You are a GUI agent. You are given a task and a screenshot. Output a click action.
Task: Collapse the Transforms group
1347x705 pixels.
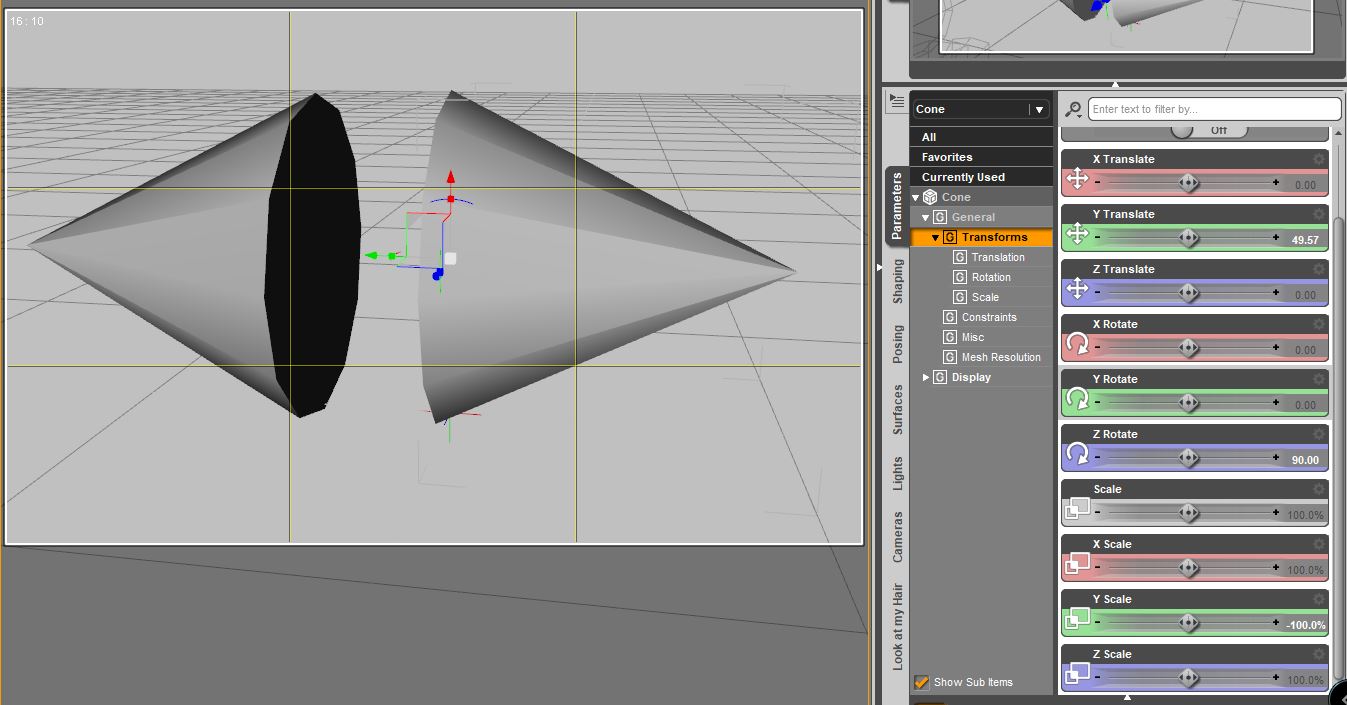pyautogui.click(x=936, y=237)
